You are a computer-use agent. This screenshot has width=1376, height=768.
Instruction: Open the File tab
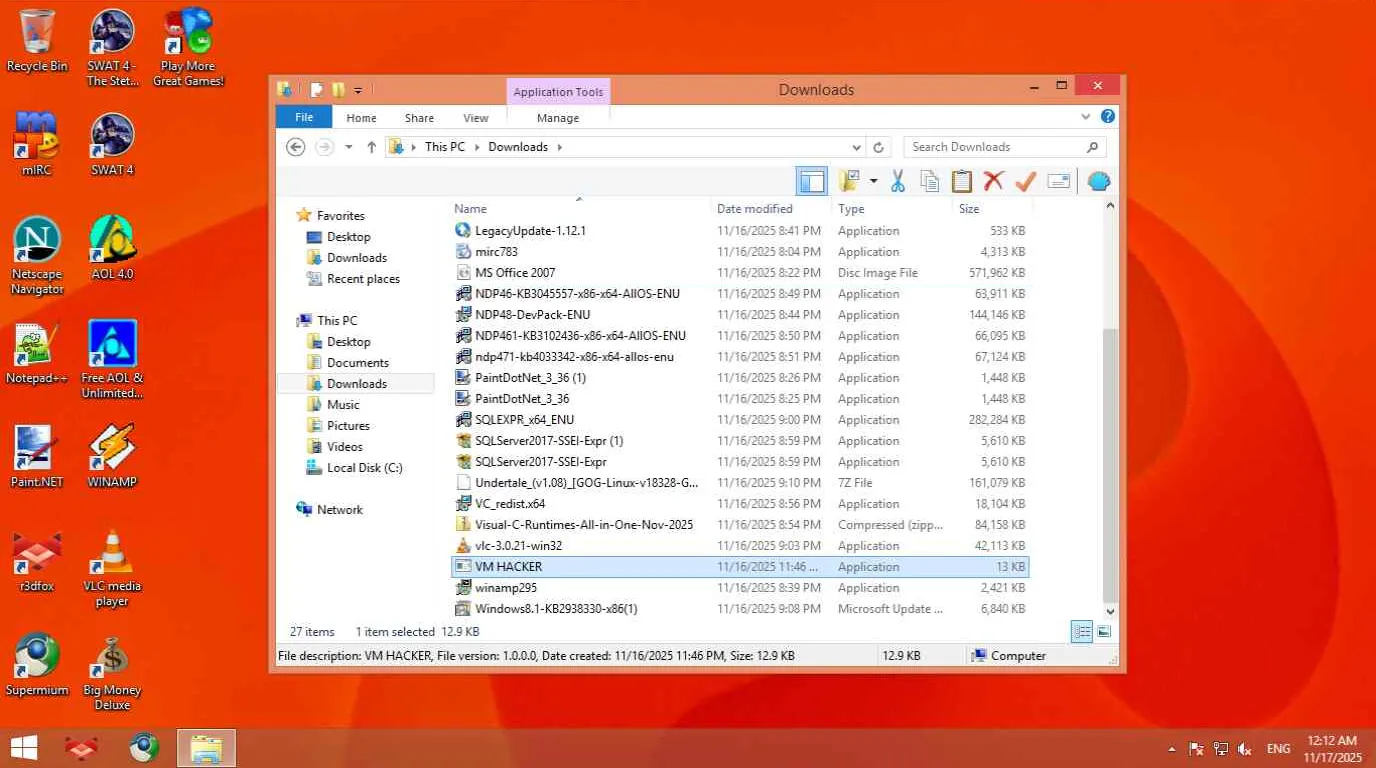click(304, 117)
